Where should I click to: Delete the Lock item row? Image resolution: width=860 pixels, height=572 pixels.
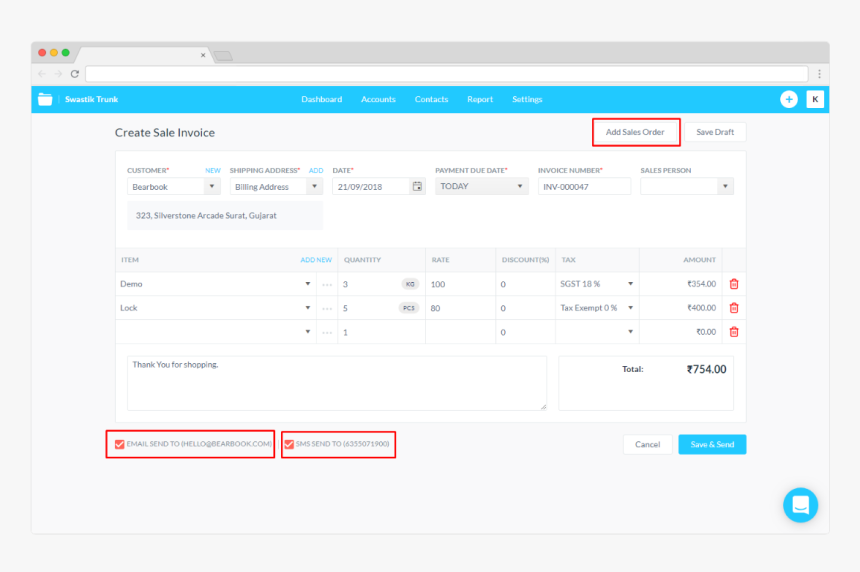[734, 308]
